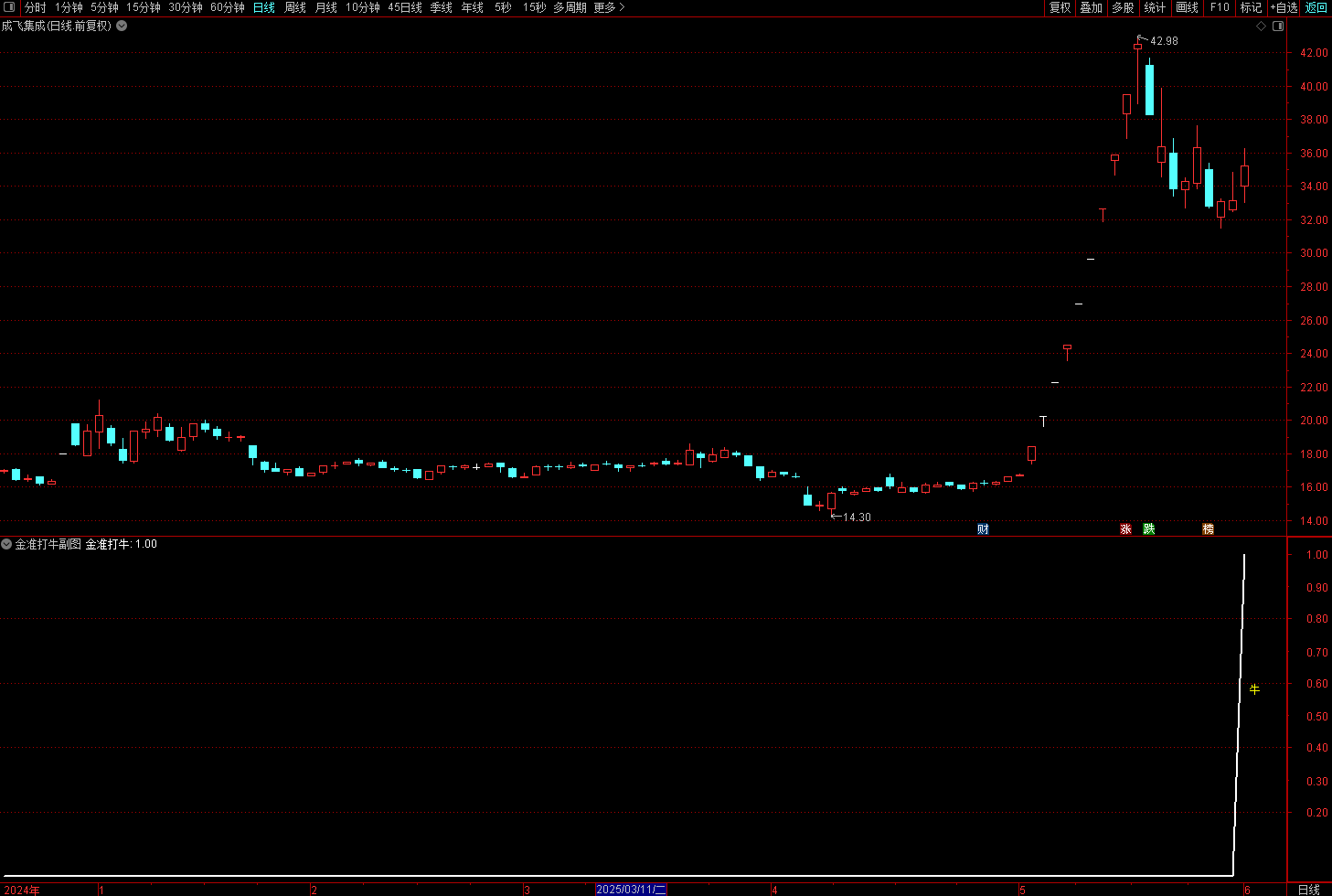The width and height of the screenshot is (1332, 896).
Task: Toggle the right info panel icon
Action: click(1278, 26)
